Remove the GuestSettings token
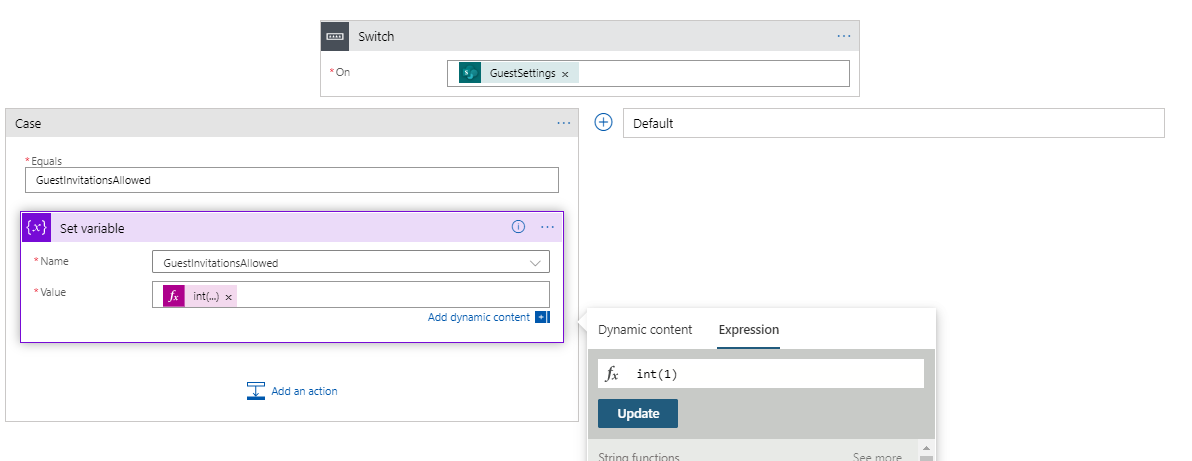Image resolution: width=1192 pixels, height=461 pixels. pos(565,74)
